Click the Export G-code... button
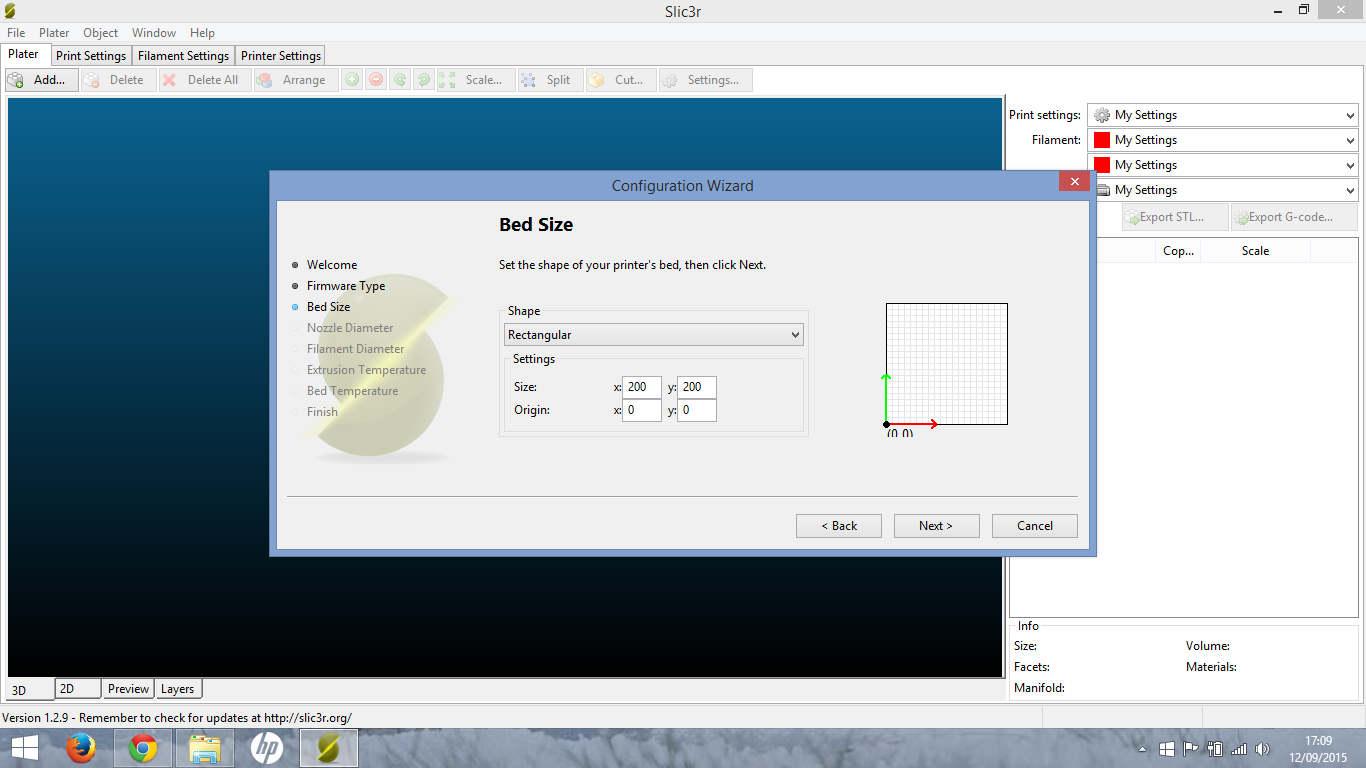Screen dimensions: 1366x768 [x=1294, y=217]
